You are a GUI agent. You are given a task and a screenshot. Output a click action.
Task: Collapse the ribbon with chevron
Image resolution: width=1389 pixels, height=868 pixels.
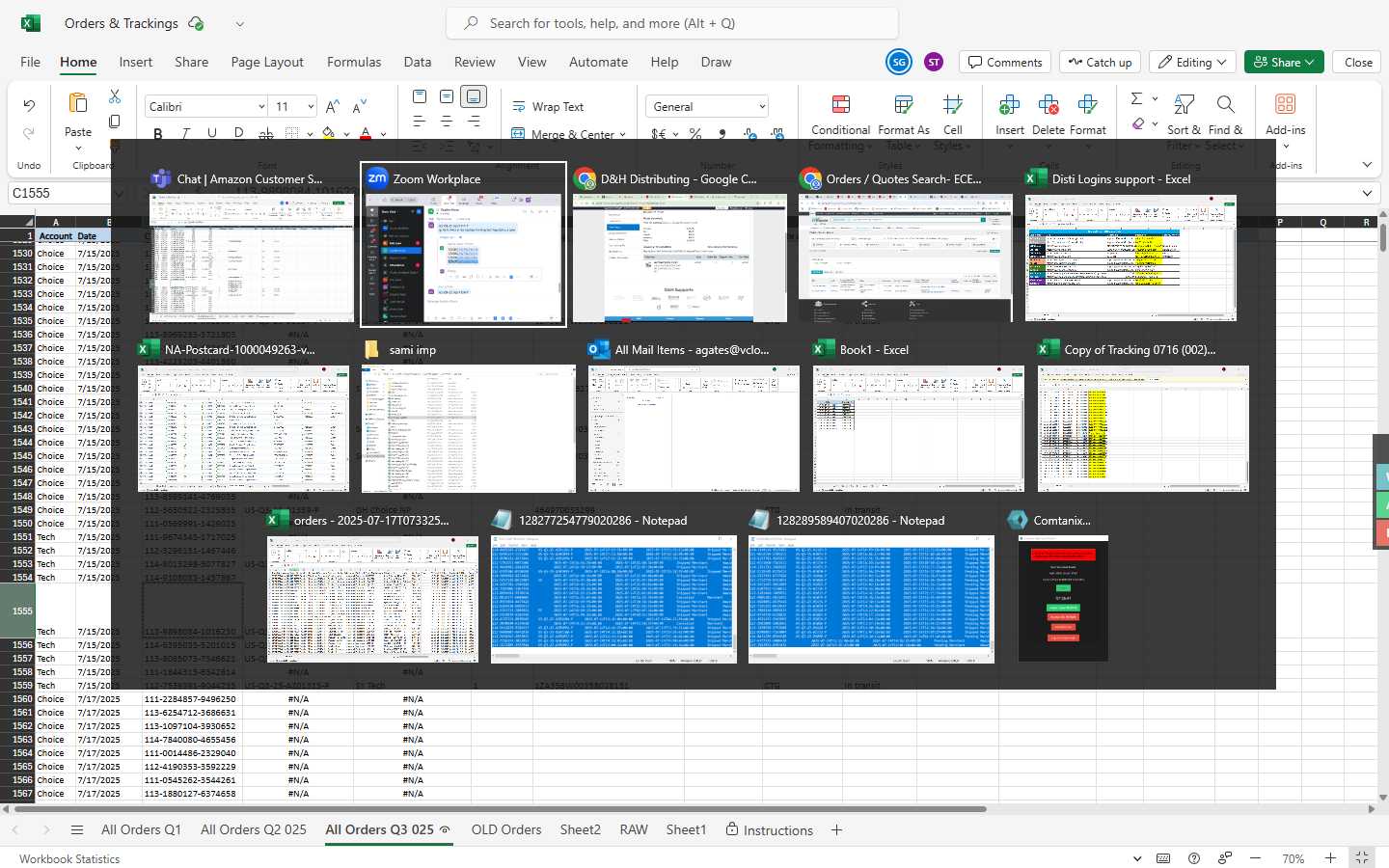(1367, 165)
